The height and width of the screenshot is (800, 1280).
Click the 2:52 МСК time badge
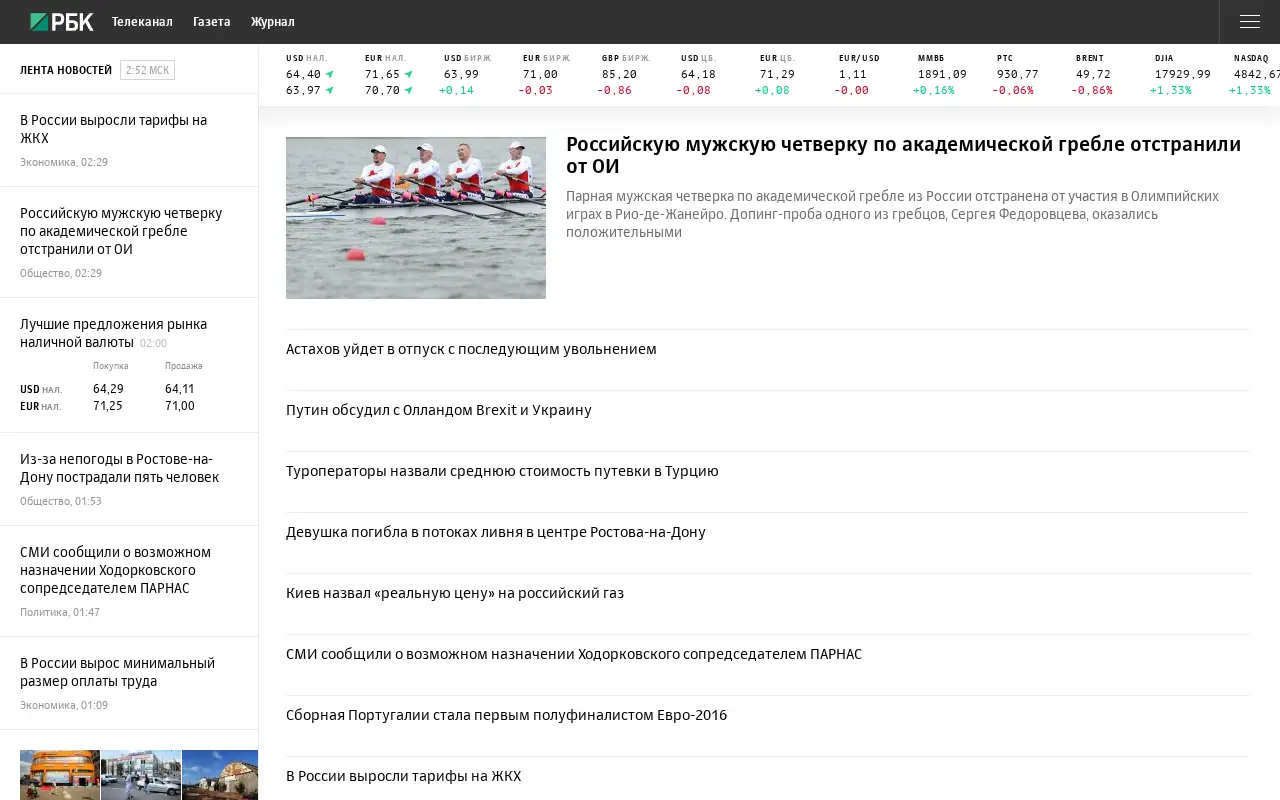[147, 70]
